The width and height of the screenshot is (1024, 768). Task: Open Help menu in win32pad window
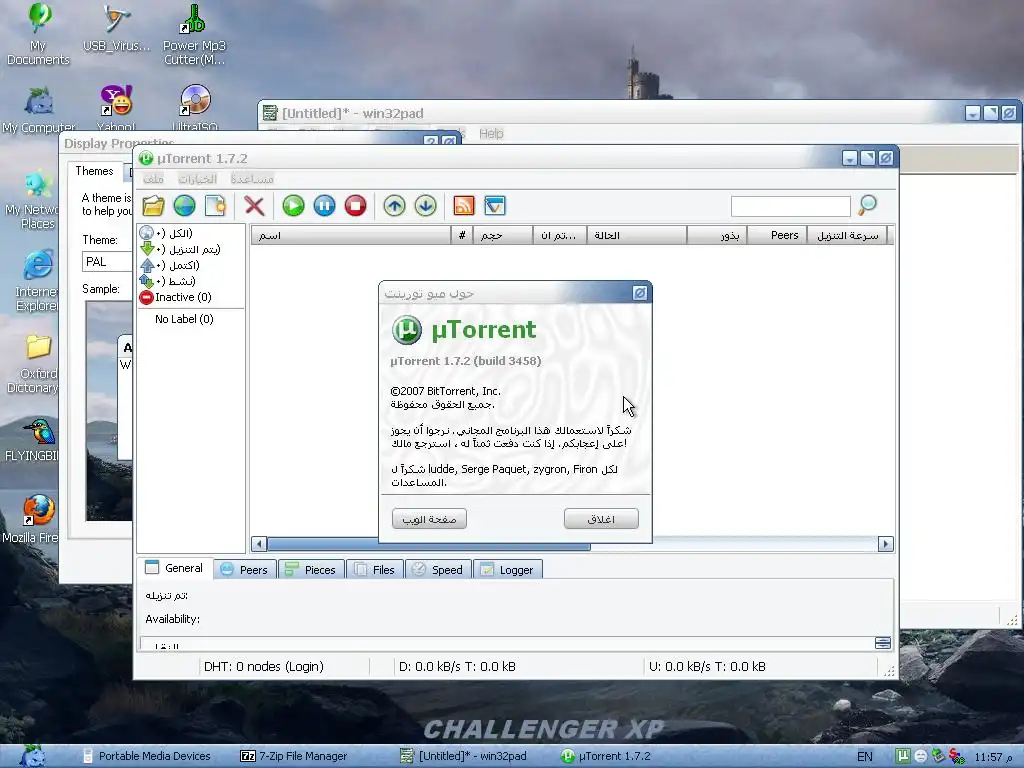point(491,133)
